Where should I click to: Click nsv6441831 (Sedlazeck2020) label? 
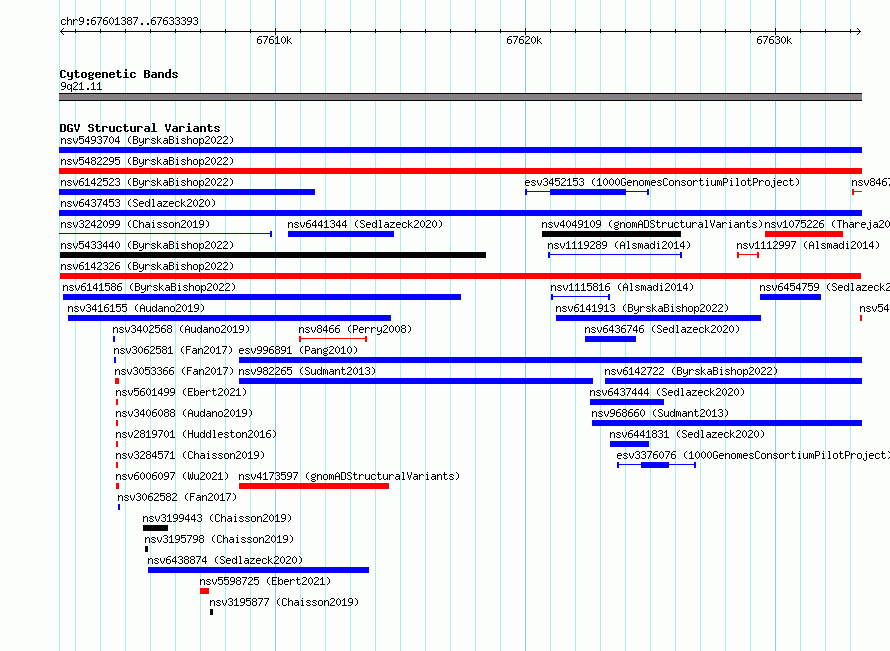tap(687, 434)
